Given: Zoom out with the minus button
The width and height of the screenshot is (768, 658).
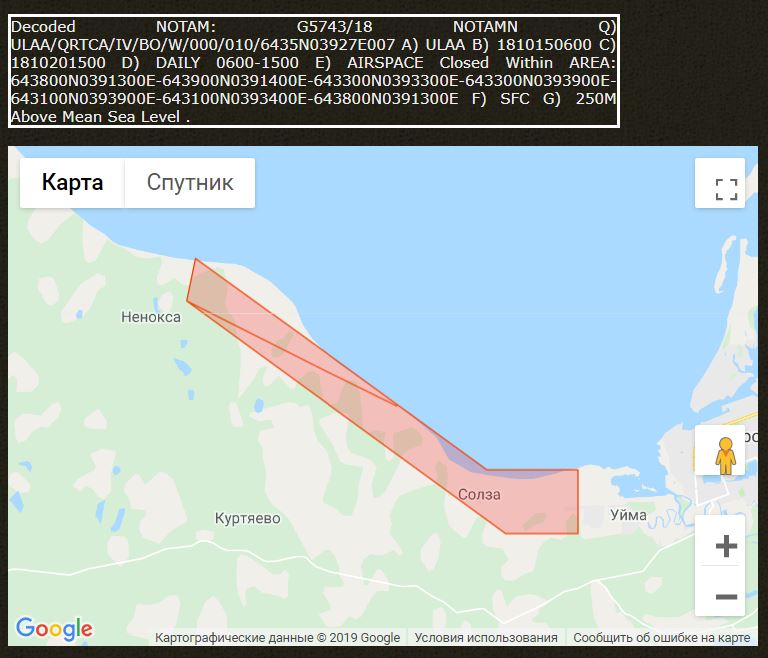Looking at the screenshot, I should [x=726, y=597].
